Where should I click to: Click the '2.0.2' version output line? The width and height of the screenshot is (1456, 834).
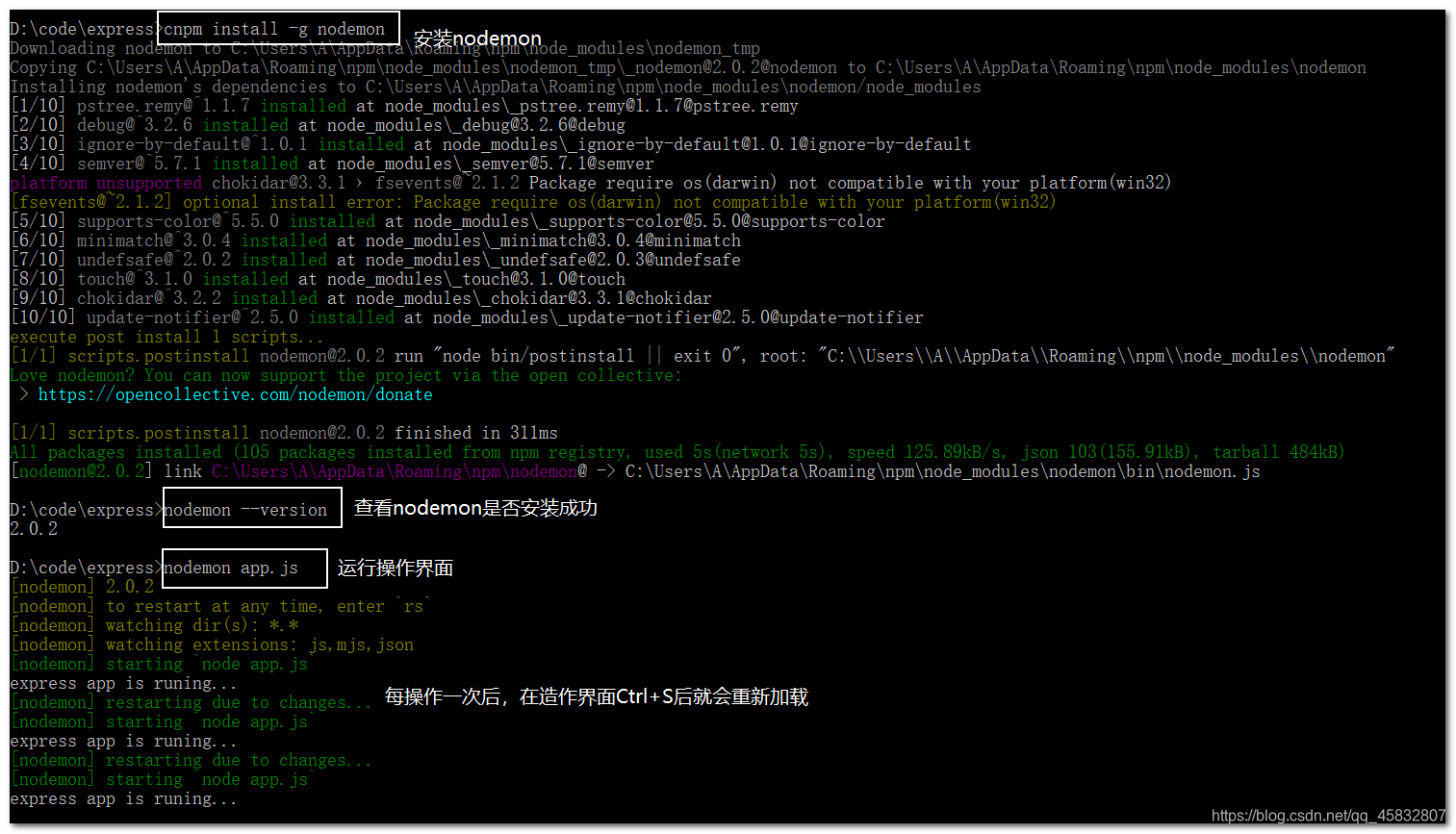[x=34, y=529]
